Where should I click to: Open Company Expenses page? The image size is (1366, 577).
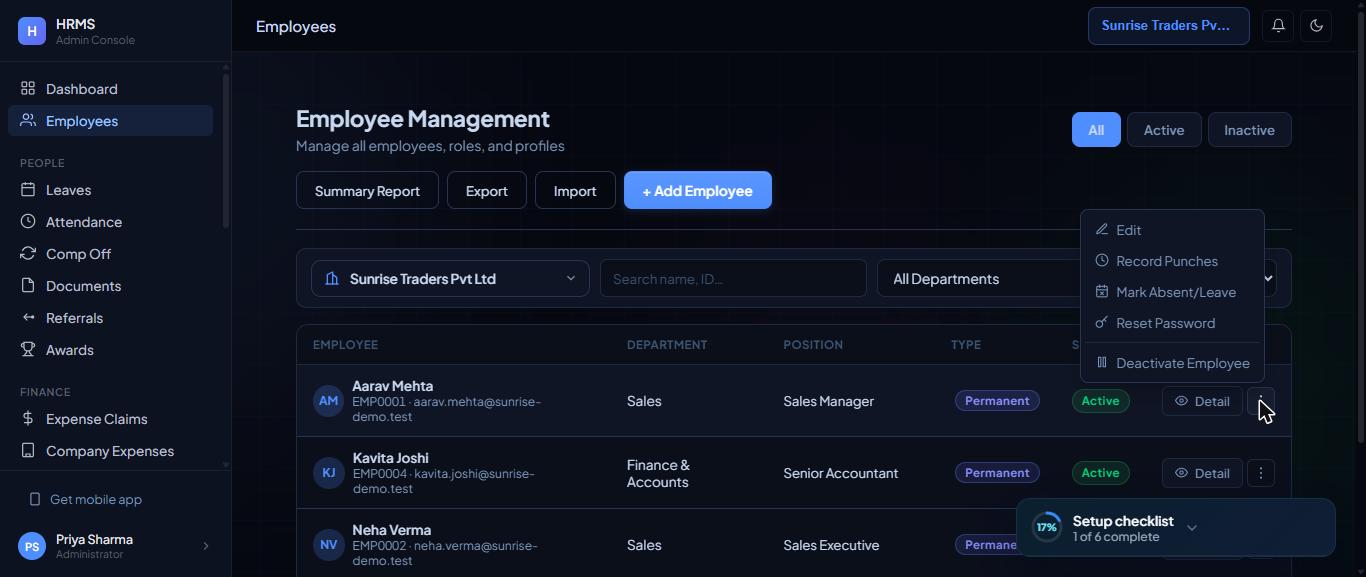(110, 451)
